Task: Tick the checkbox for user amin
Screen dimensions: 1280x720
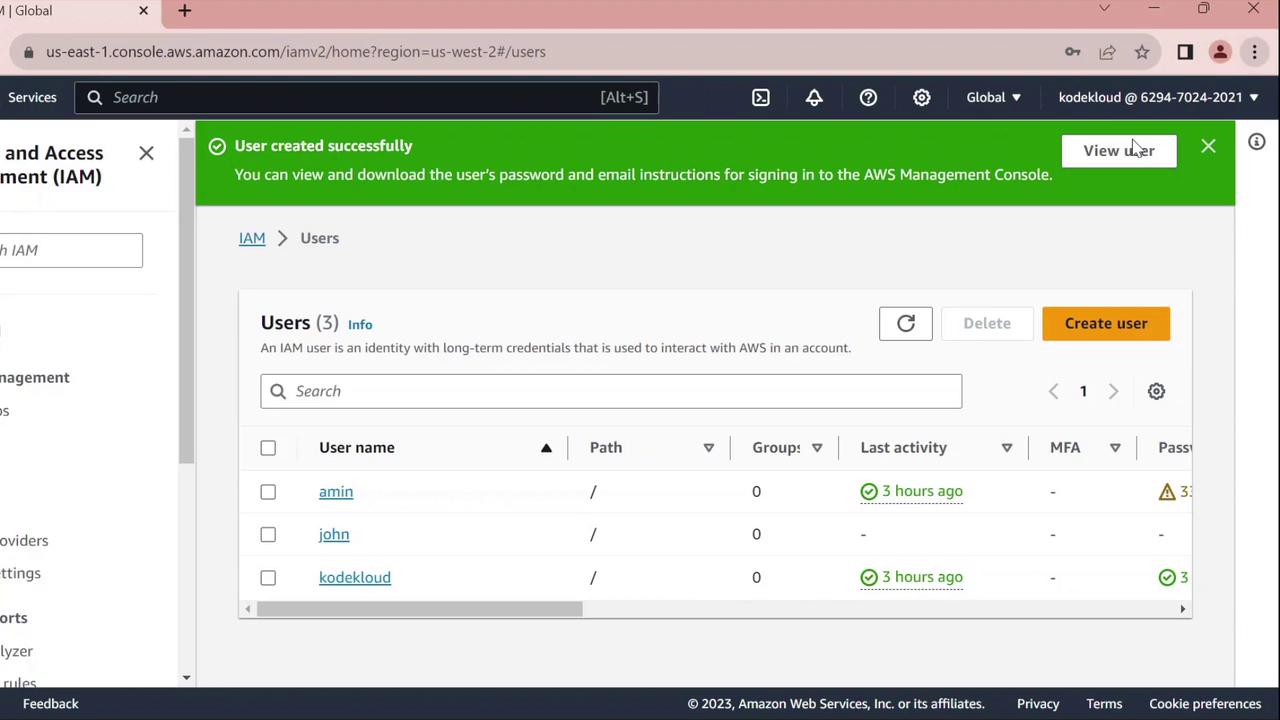Action: pyautogui.click(x=268, y=492)
